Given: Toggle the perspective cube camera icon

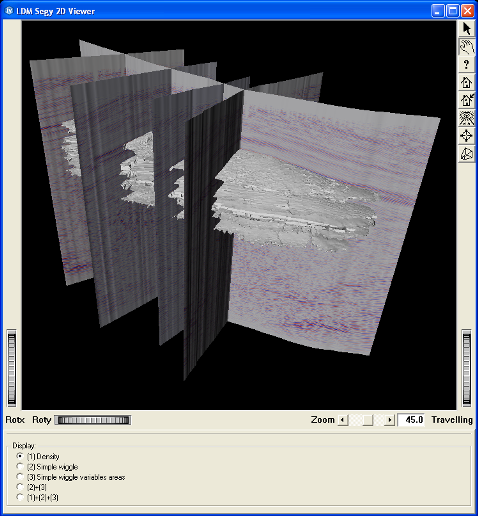Looking at the screenshot, I should (466, 154).
